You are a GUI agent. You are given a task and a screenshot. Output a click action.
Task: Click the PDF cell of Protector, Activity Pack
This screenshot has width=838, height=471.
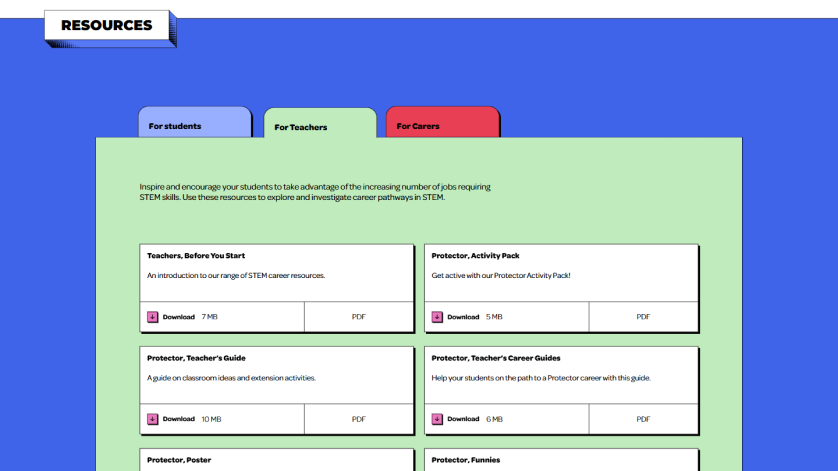(643, 317)
